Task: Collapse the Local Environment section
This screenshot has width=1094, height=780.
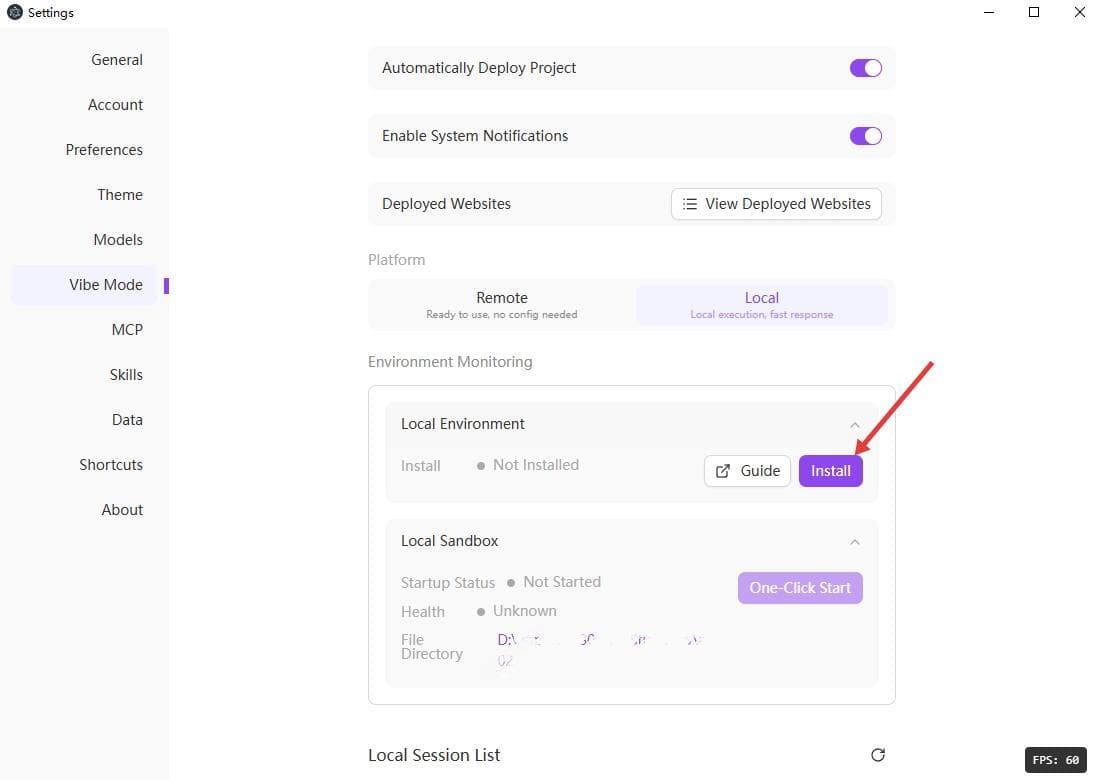Action: coord(855,424)
